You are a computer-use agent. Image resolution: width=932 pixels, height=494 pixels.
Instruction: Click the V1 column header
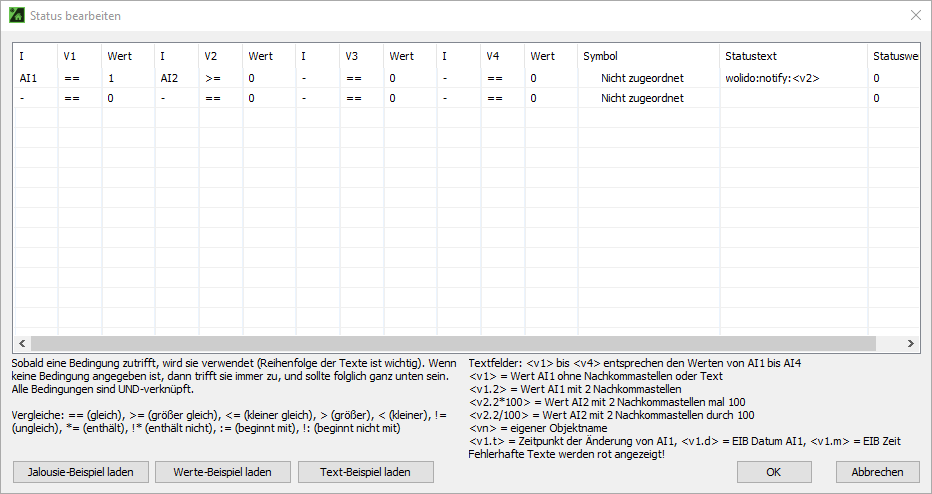[80, 56]
